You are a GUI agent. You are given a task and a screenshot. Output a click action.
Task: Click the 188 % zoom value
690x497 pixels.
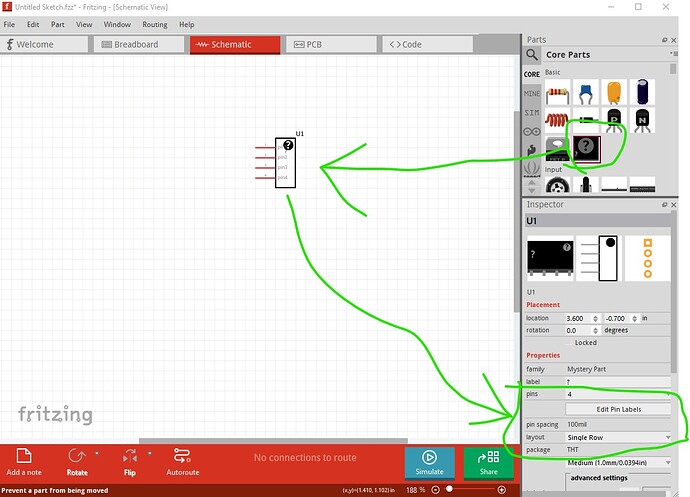[x=415, y=490]
